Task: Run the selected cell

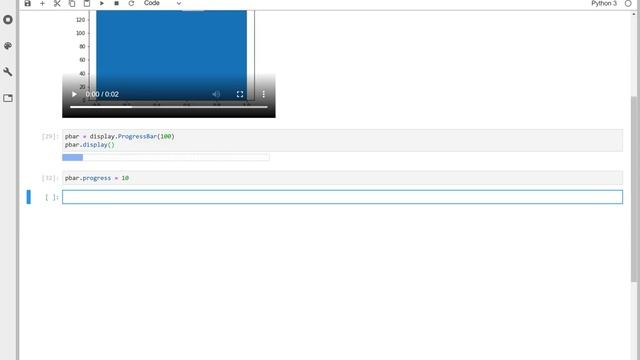Action: (102, 3)
